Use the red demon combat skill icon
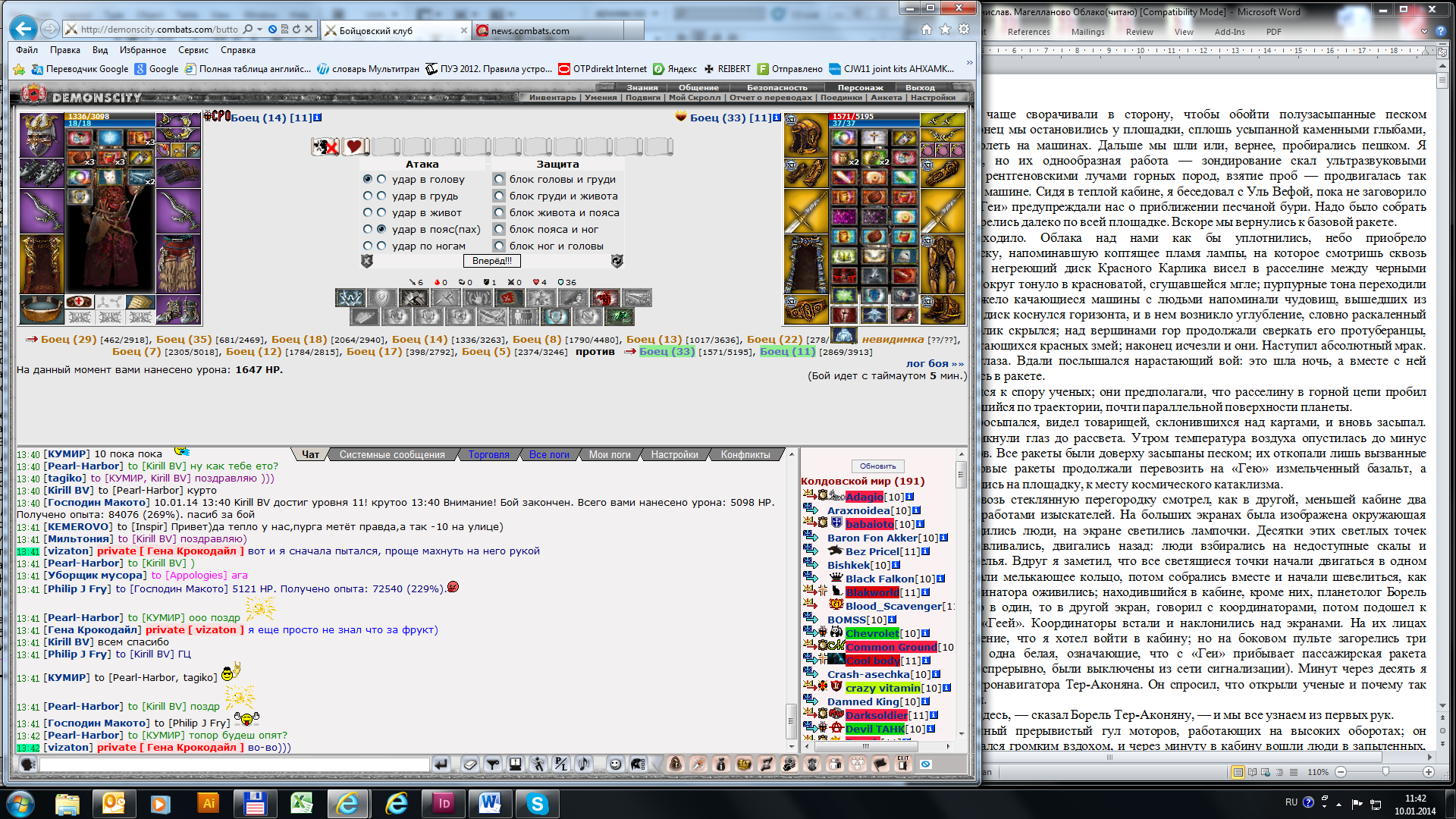The width and height of the screenshot is (1456, 819). [605, 298]
